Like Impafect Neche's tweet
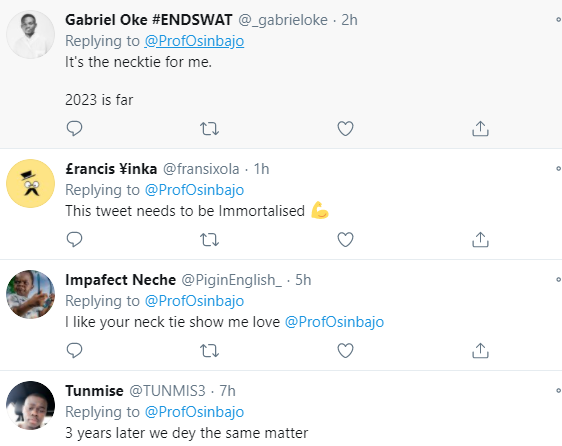 click(x=346, y=350)
